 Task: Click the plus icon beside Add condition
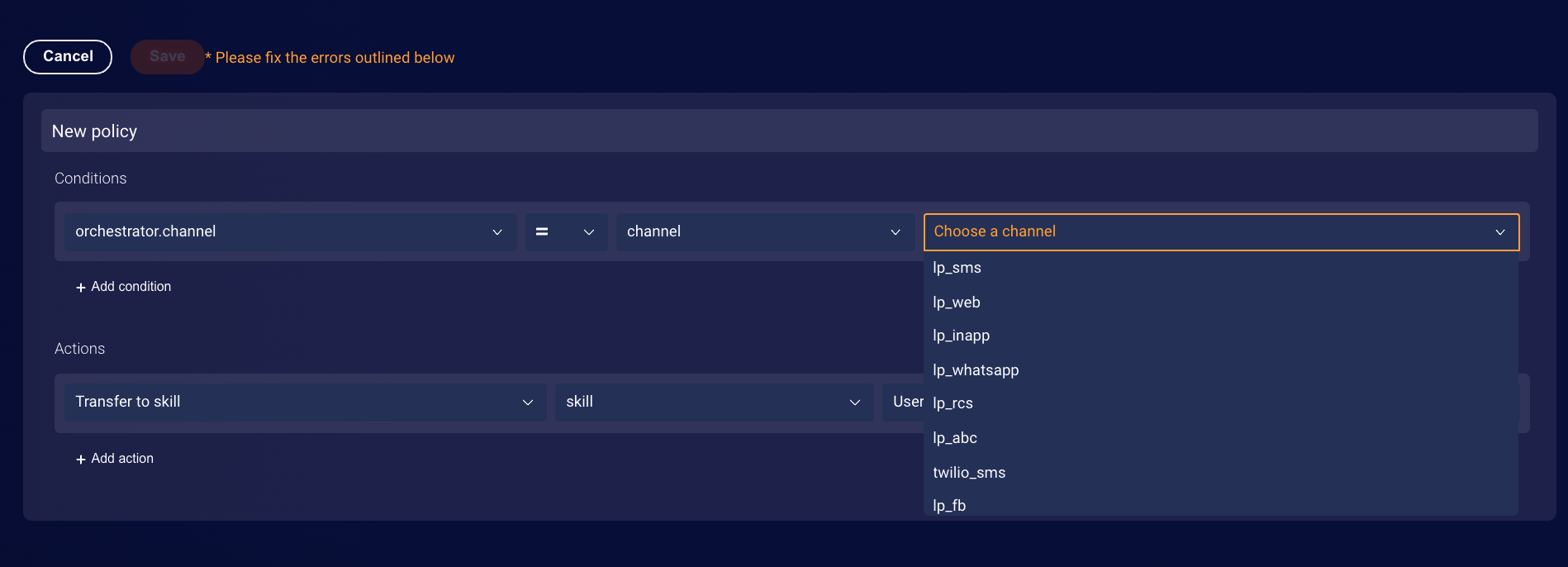click(x=81, y=288)
